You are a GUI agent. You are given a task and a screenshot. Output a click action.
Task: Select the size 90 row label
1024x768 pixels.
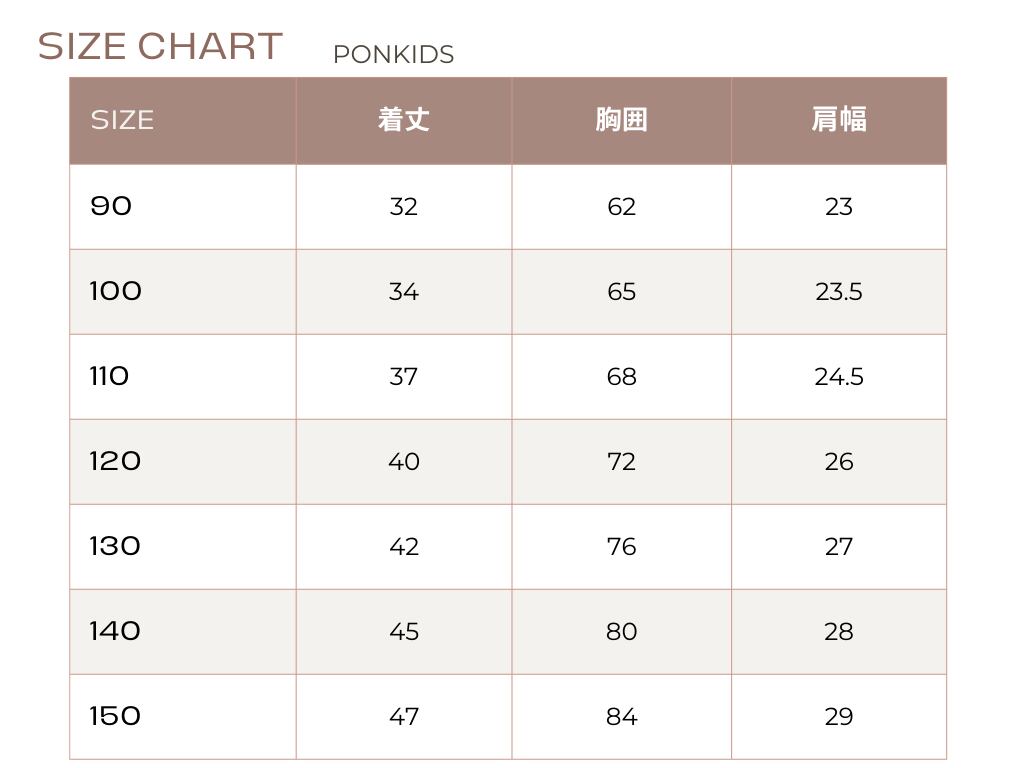coord(111,206)
